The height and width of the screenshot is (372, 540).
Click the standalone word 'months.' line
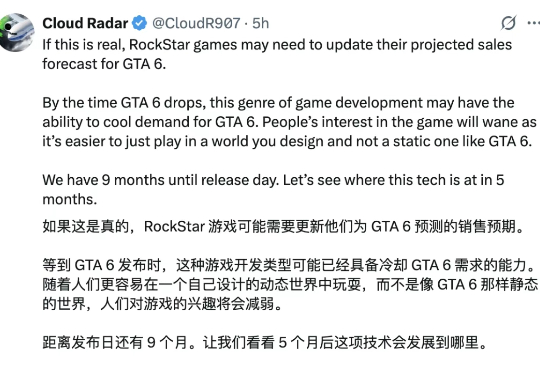[x=70, y=199]
